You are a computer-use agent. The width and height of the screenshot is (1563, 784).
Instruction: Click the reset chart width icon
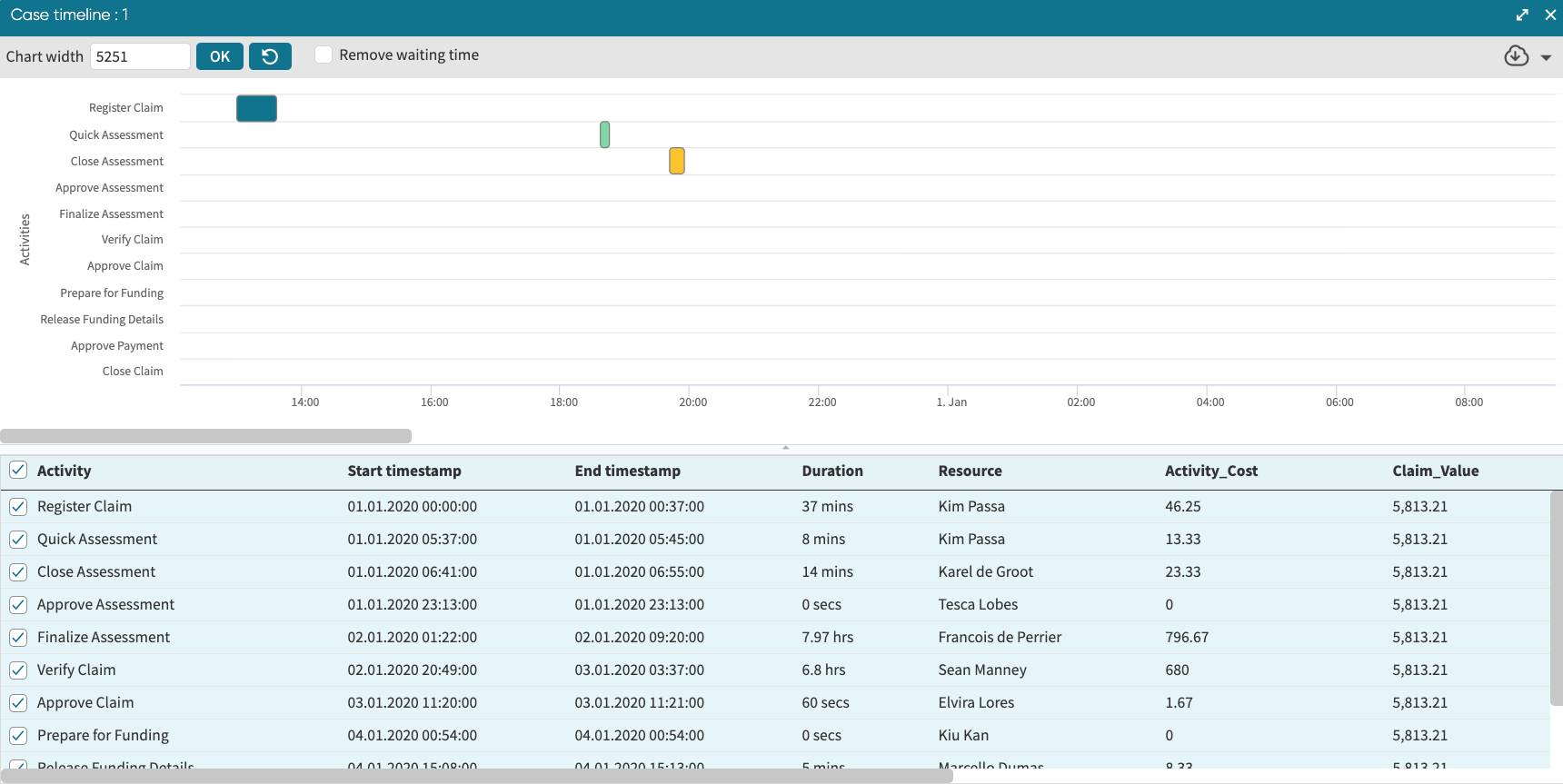click(270, 56)
